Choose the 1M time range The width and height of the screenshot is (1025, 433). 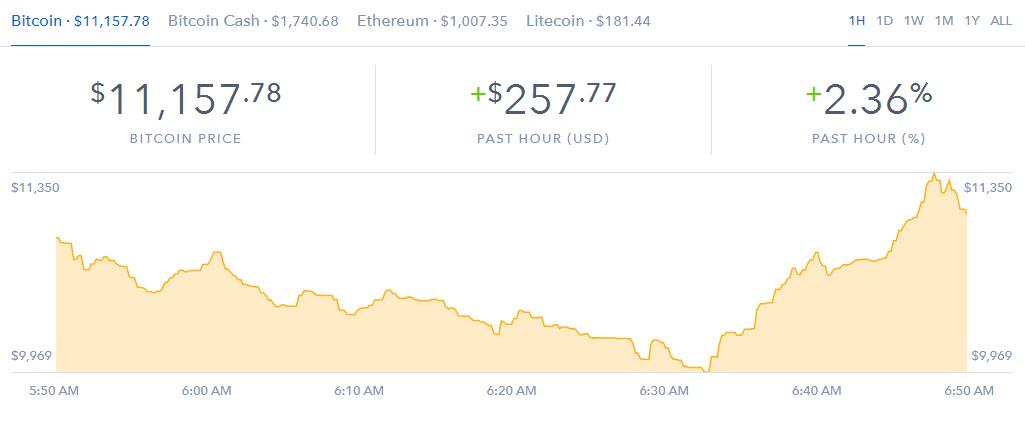pos(943,20)
